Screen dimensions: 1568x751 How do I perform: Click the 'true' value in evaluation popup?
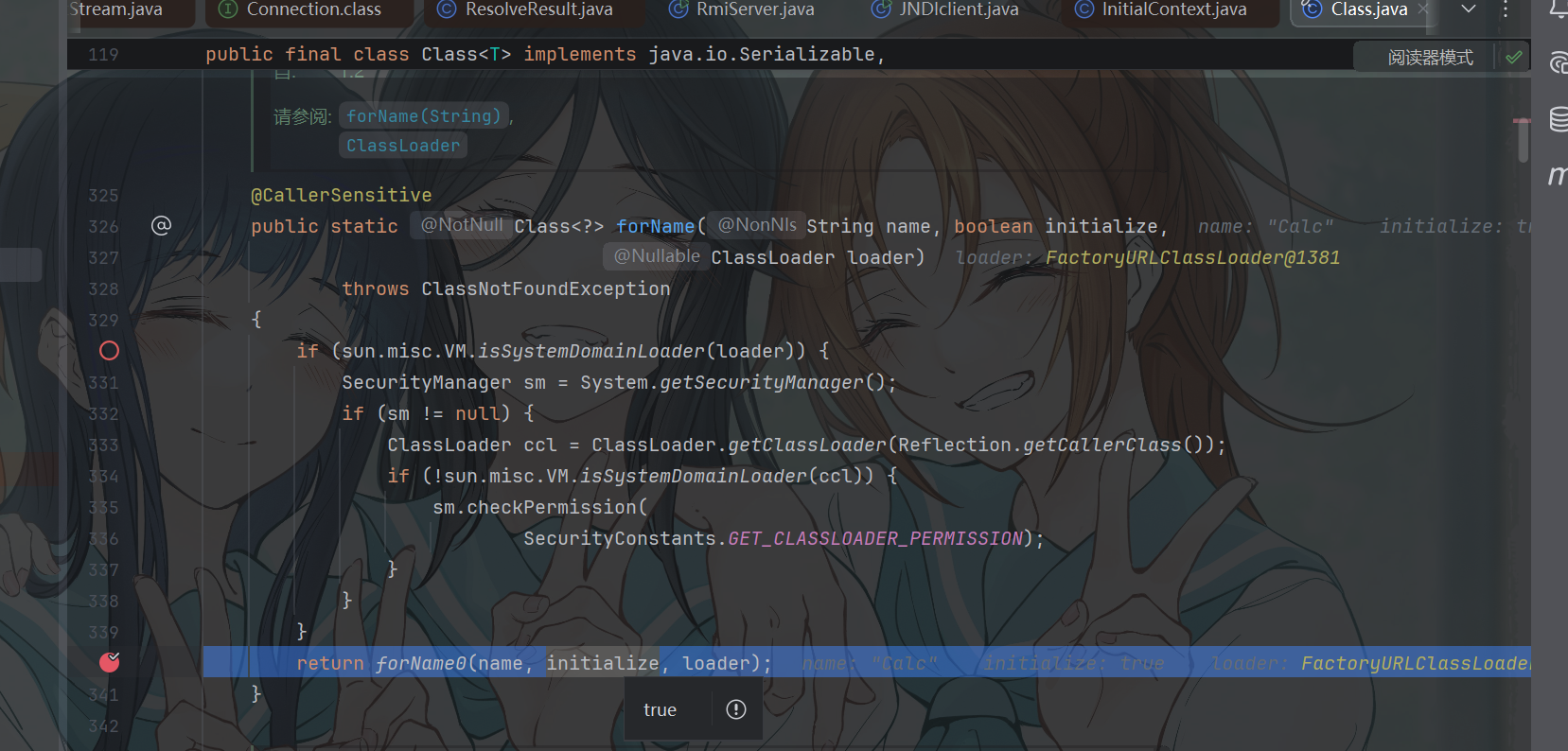pyautogui.click(x=660, y=709)
